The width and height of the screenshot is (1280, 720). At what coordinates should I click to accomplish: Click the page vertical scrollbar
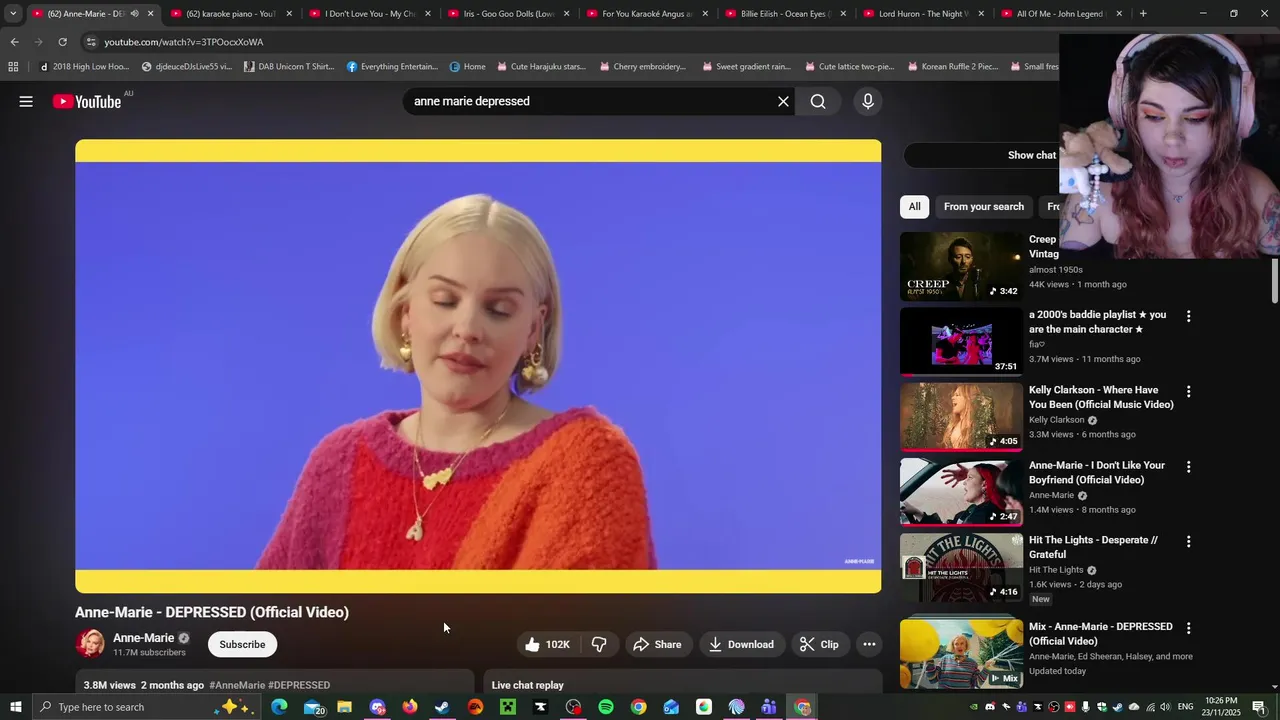click(x=1275, y=280)
